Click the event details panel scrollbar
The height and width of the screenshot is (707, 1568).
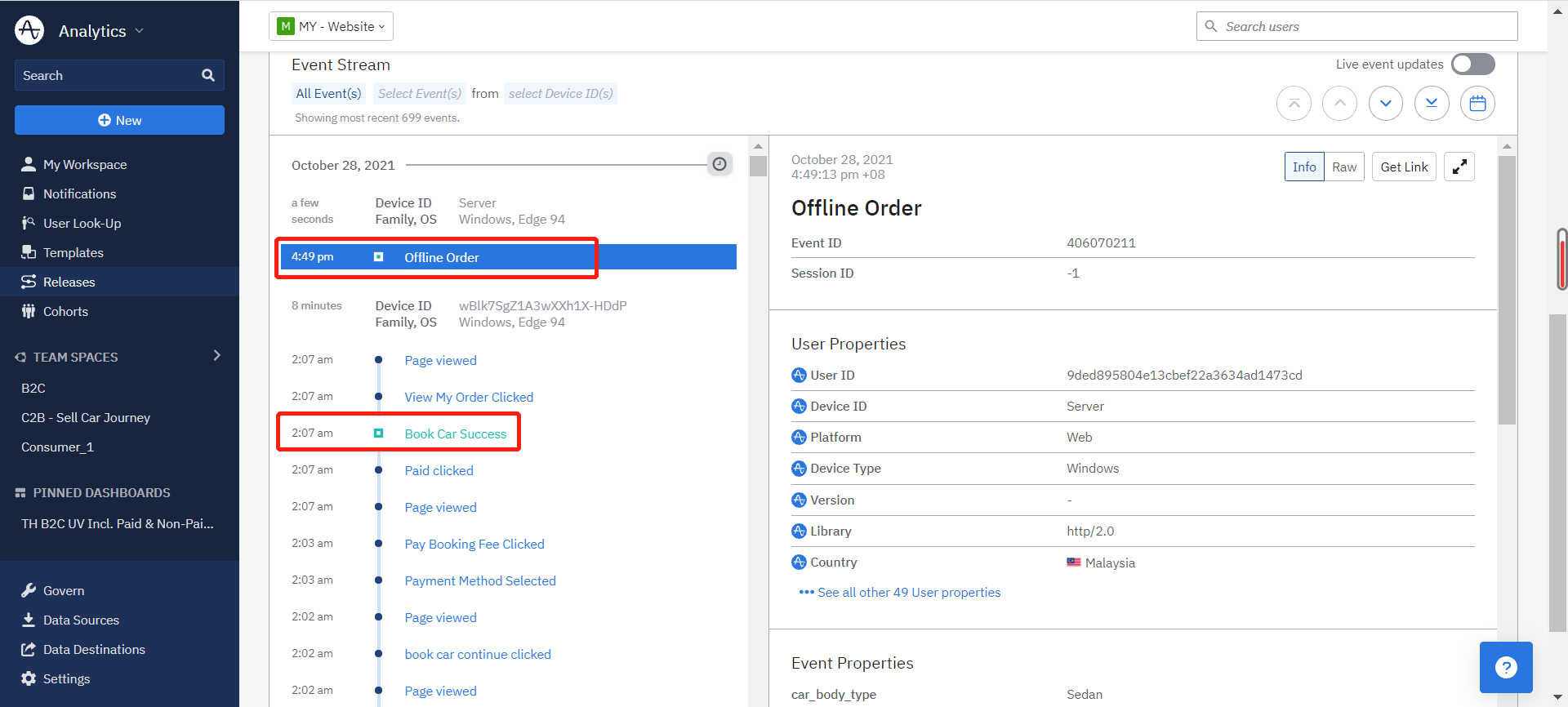1507,290
